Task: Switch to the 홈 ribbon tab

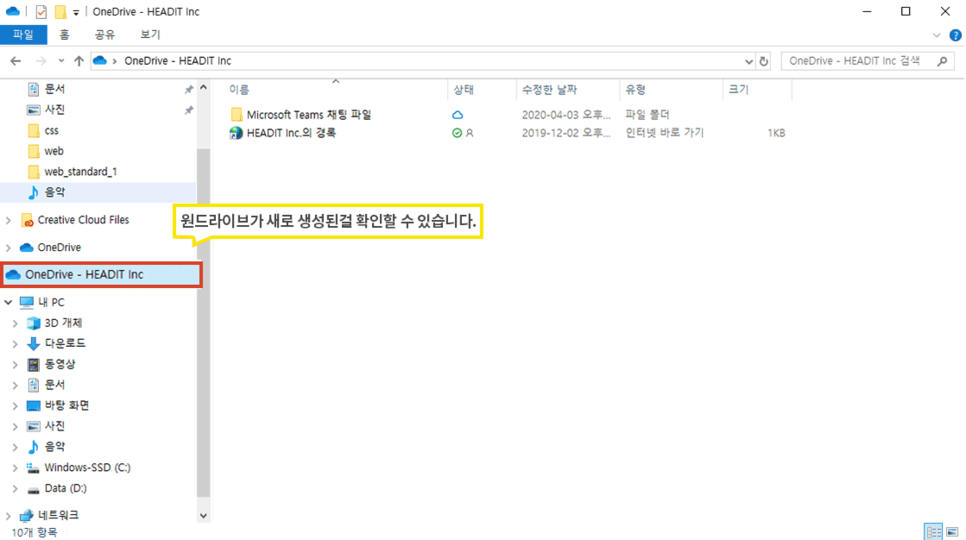Action: click(x=64, y=35)
